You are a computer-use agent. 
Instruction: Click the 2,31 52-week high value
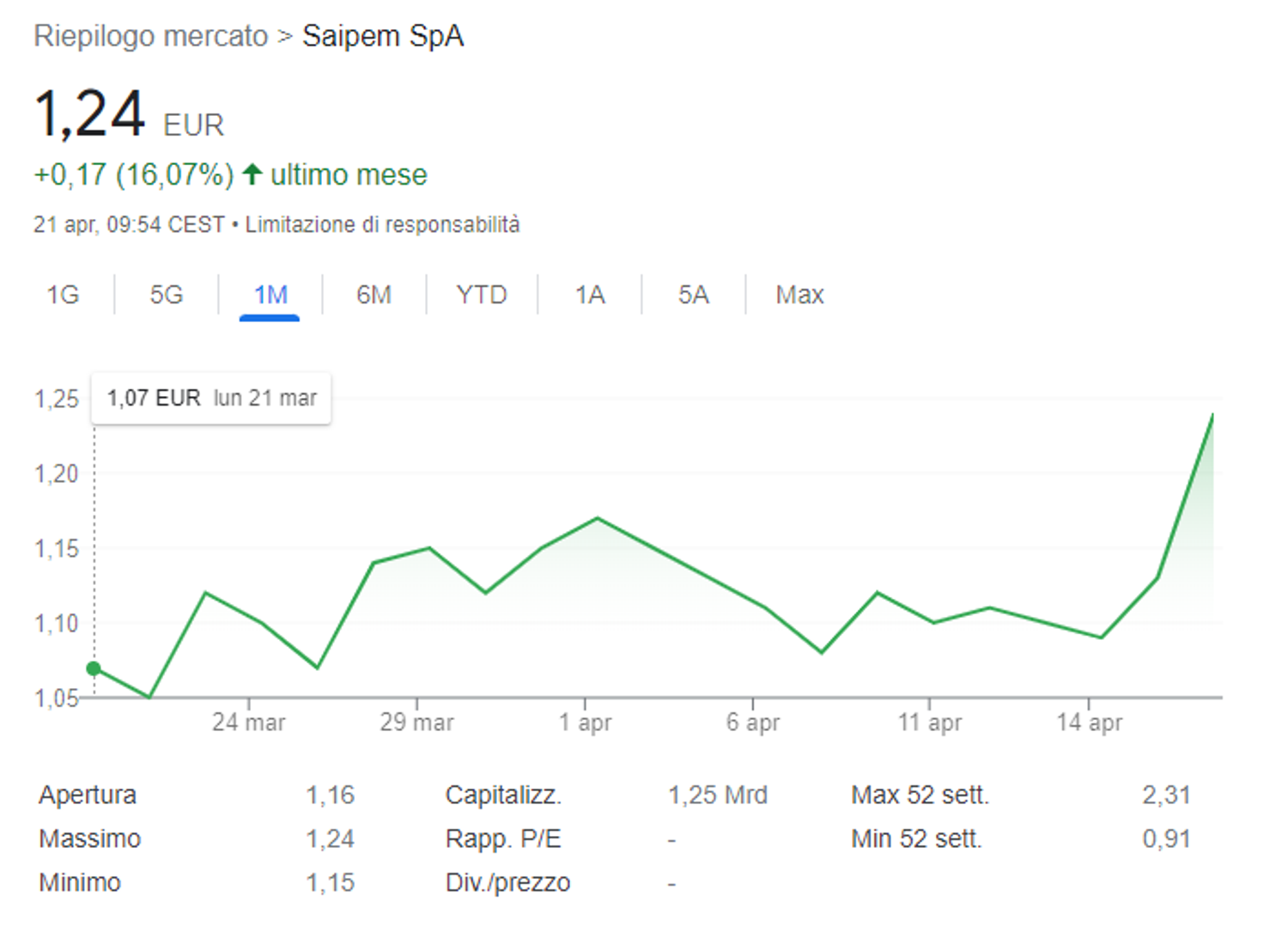coord(1167,795)
